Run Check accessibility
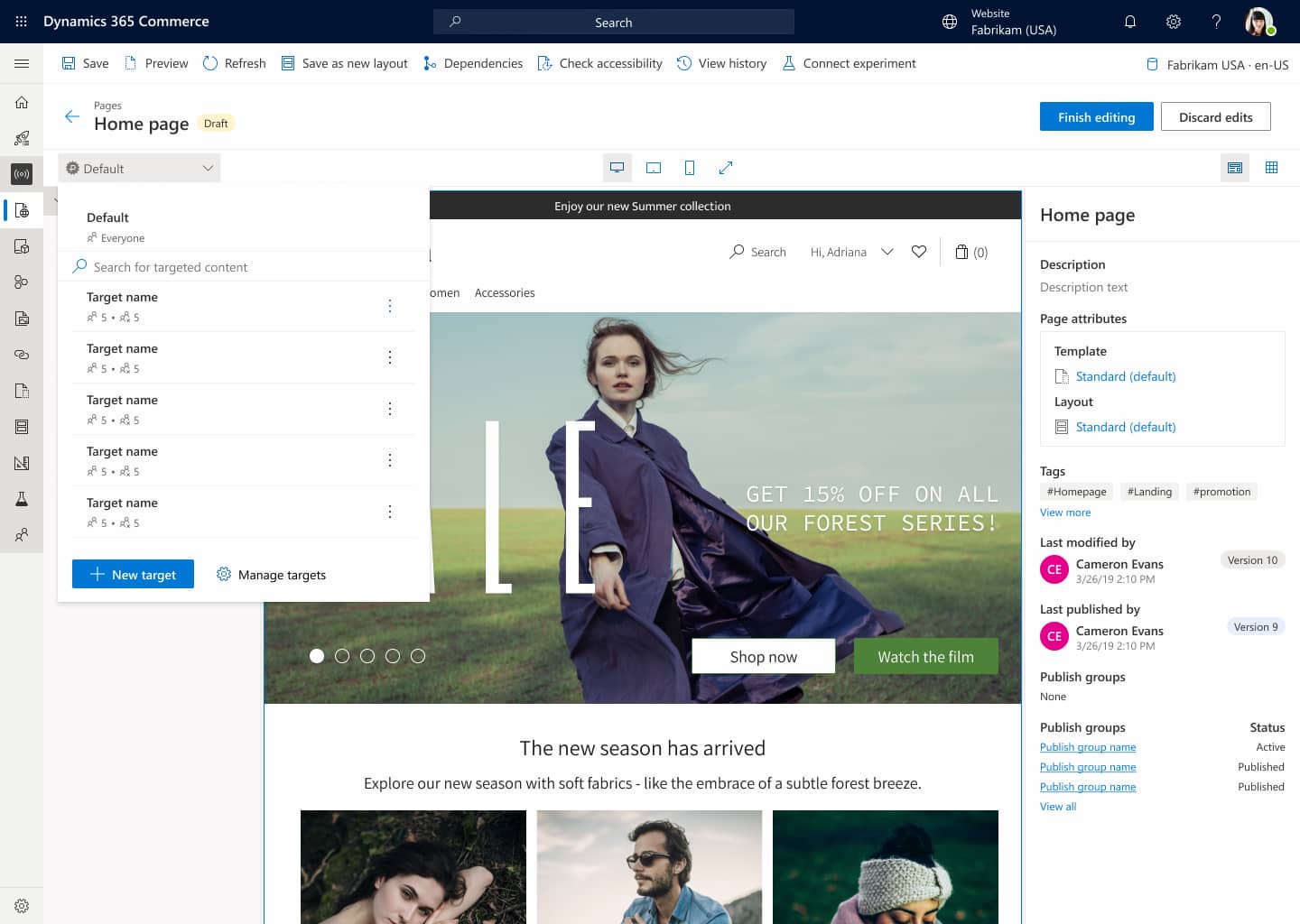The height and width of the screenshot is (924, 1300). click(599, 63)
